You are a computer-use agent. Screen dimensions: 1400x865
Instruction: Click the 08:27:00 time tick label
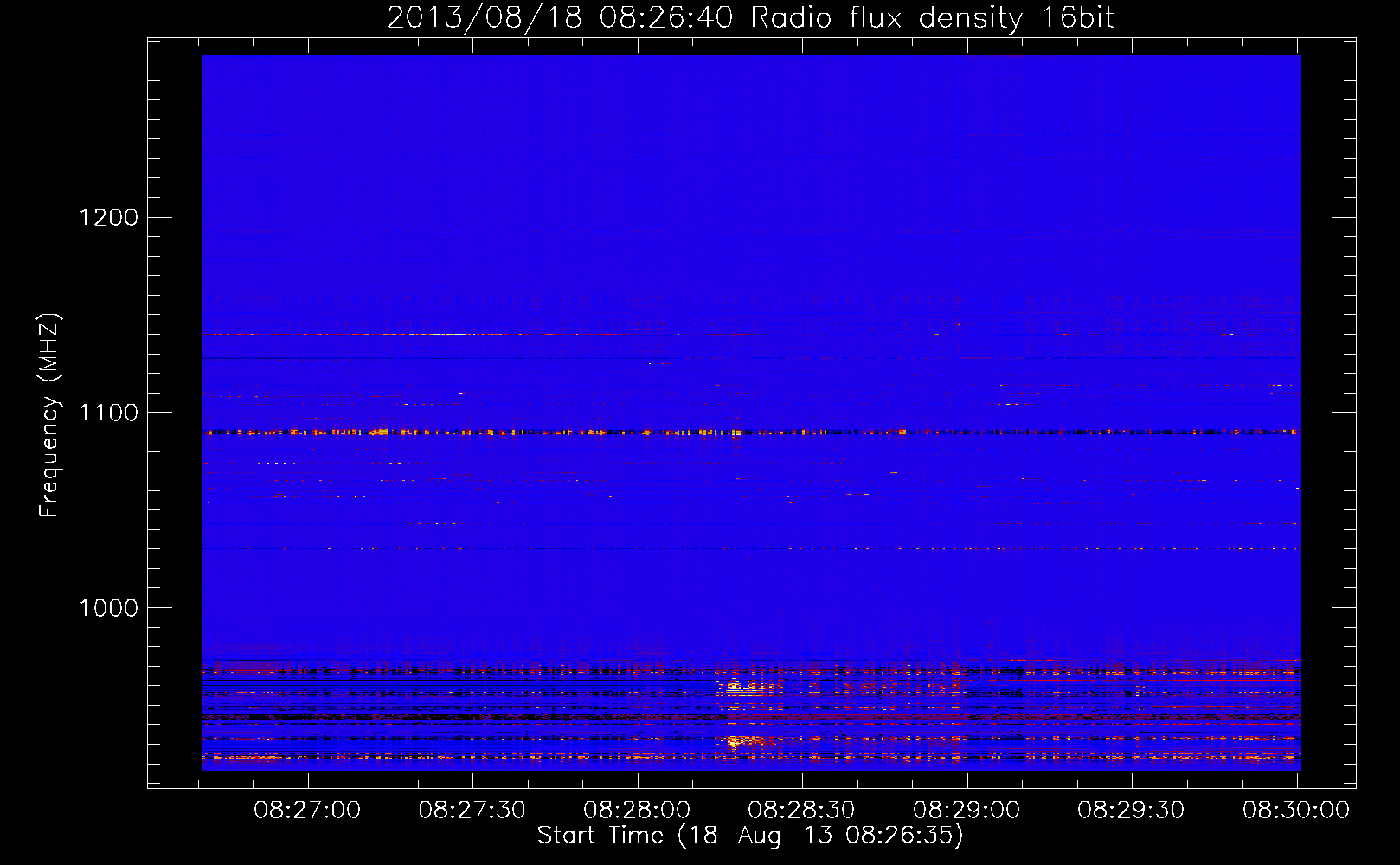pyautogui.click(x=307, y=810)
